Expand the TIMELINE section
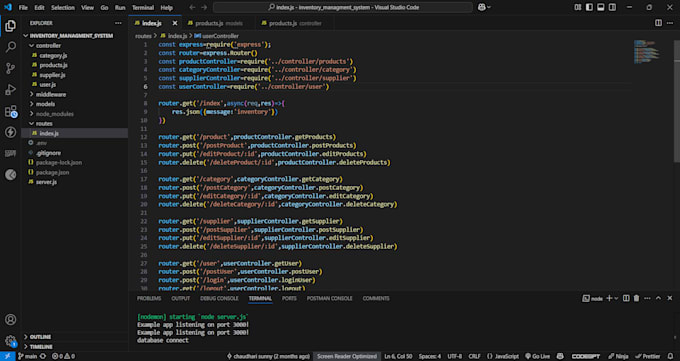The image size is (680, 361). pos(41,347)
